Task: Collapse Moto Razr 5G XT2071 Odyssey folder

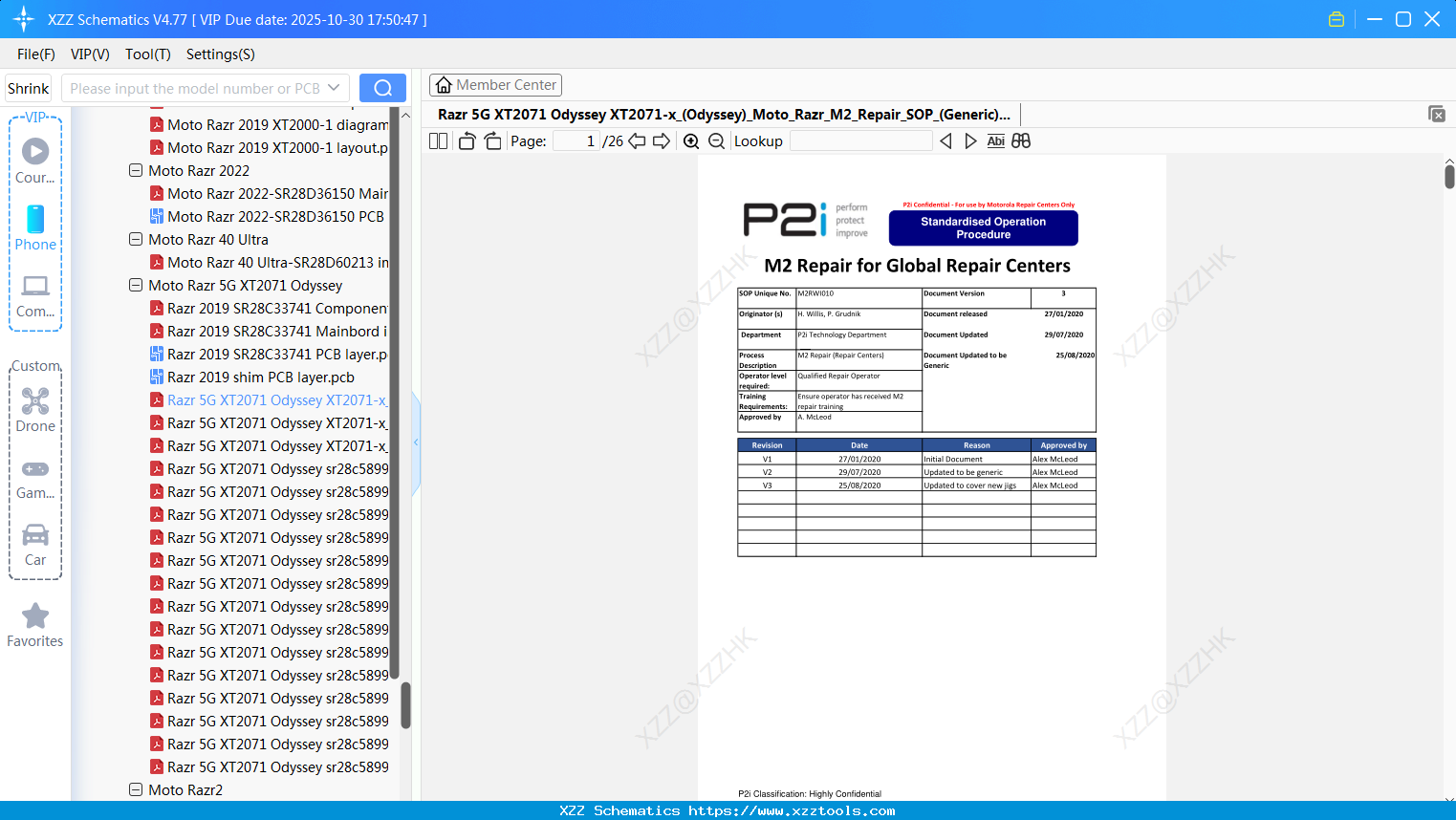Action: pyautogui.click(x=136, y=285)
